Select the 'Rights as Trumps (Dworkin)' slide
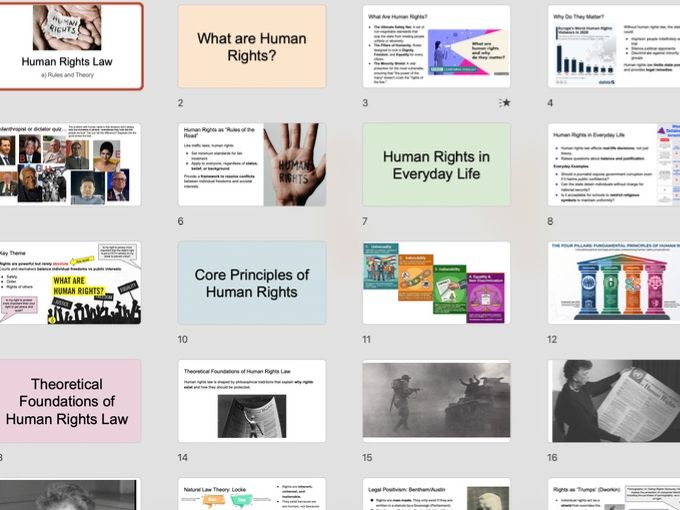This screenshot has height=510, width=680. [x=614, y=494]
